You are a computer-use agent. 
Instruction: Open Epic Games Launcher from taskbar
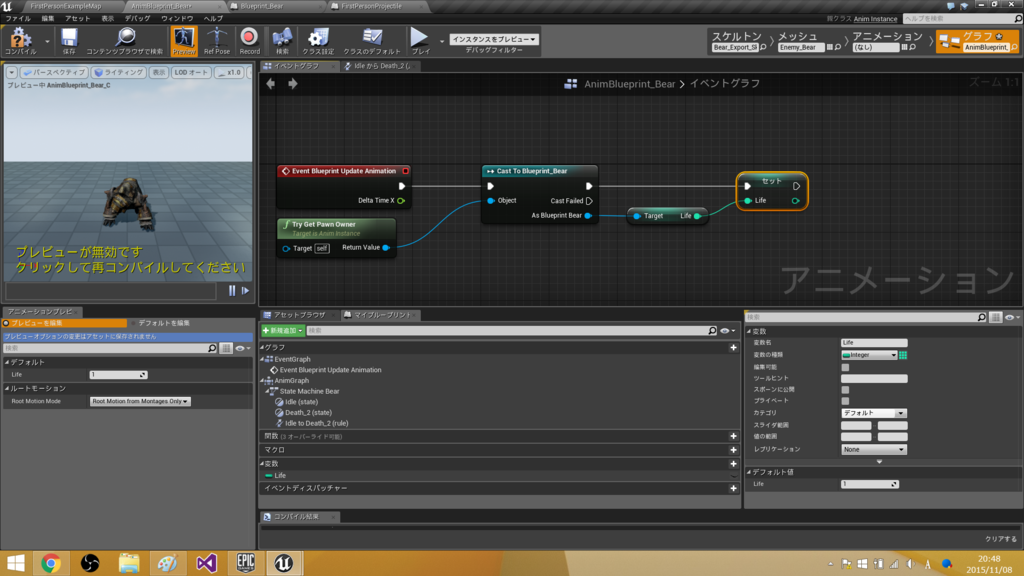tap(246, 563)
